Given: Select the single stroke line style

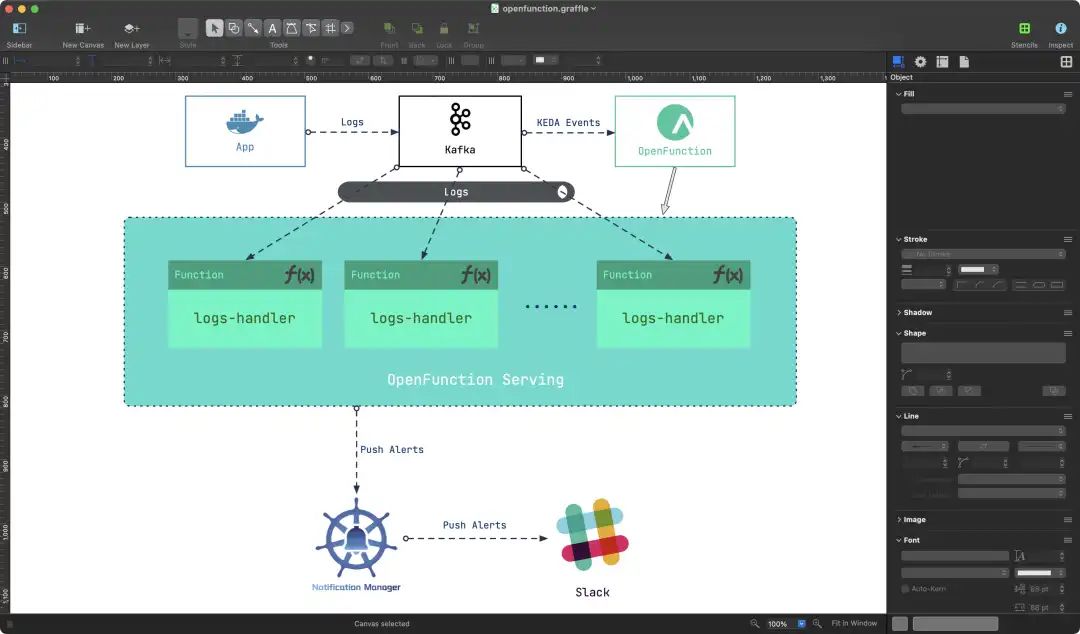Looking at the screenshot, I should [x=1021, y=285].
